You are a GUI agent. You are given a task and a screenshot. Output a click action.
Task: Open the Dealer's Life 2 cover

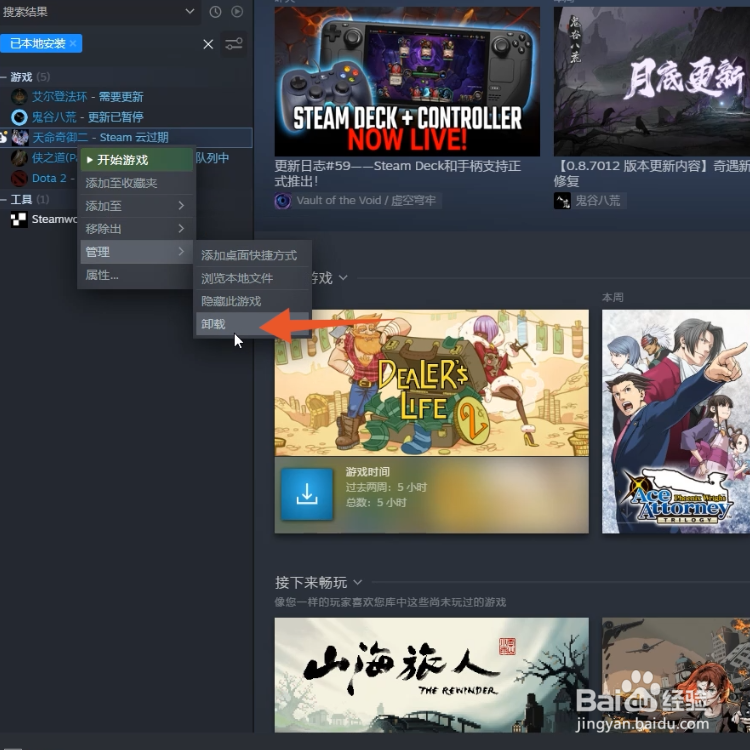(x=431, y=383)
